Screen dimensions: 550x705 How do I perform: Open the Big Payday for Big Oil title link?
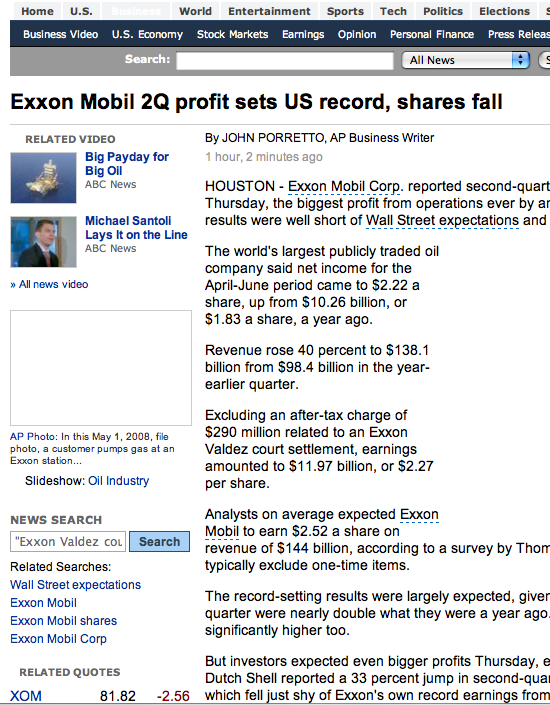point(127,164)
